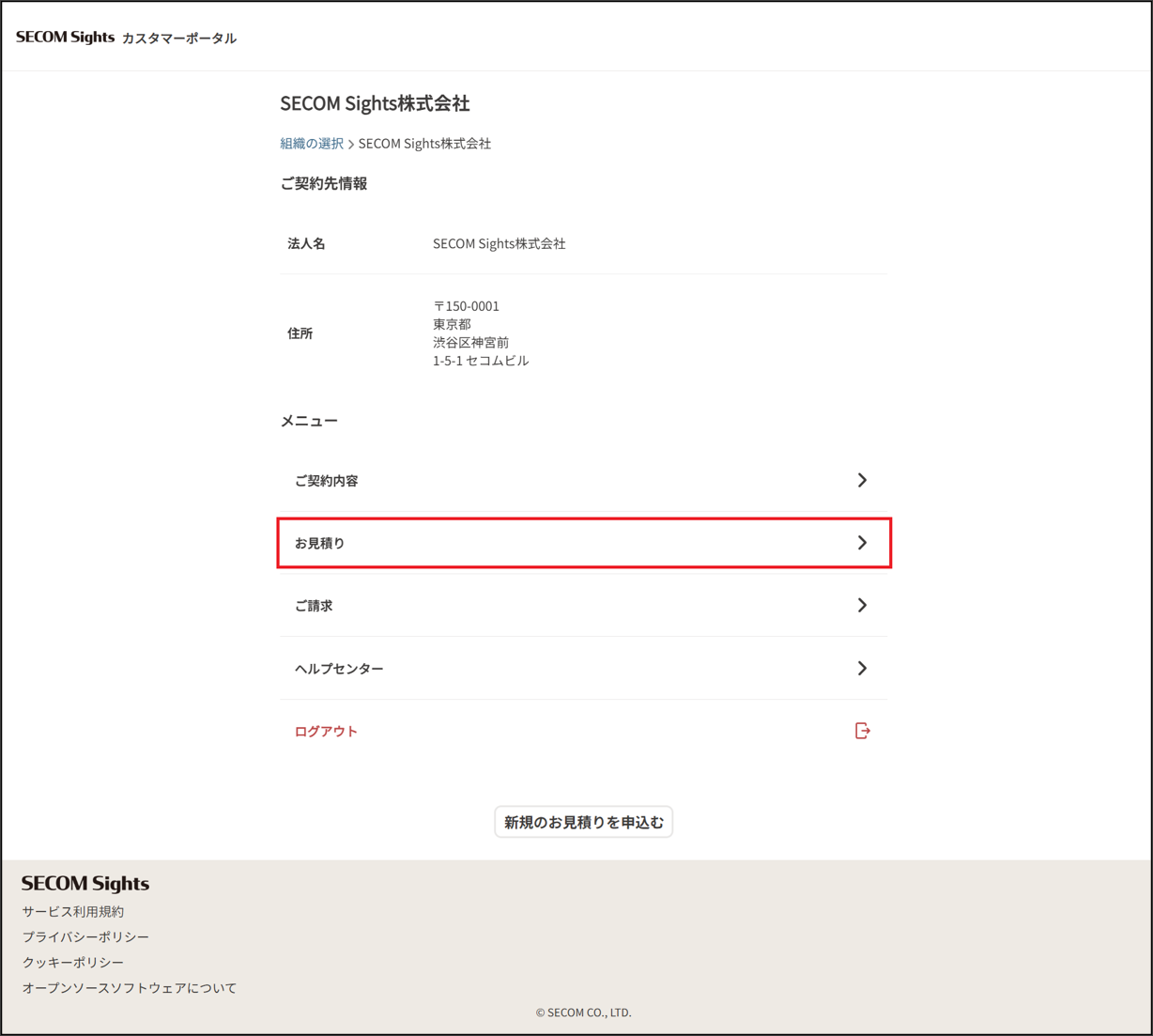Click the カスタマーポータル header text
The height and width of the screenshot is (1036, 1153).
179,39
